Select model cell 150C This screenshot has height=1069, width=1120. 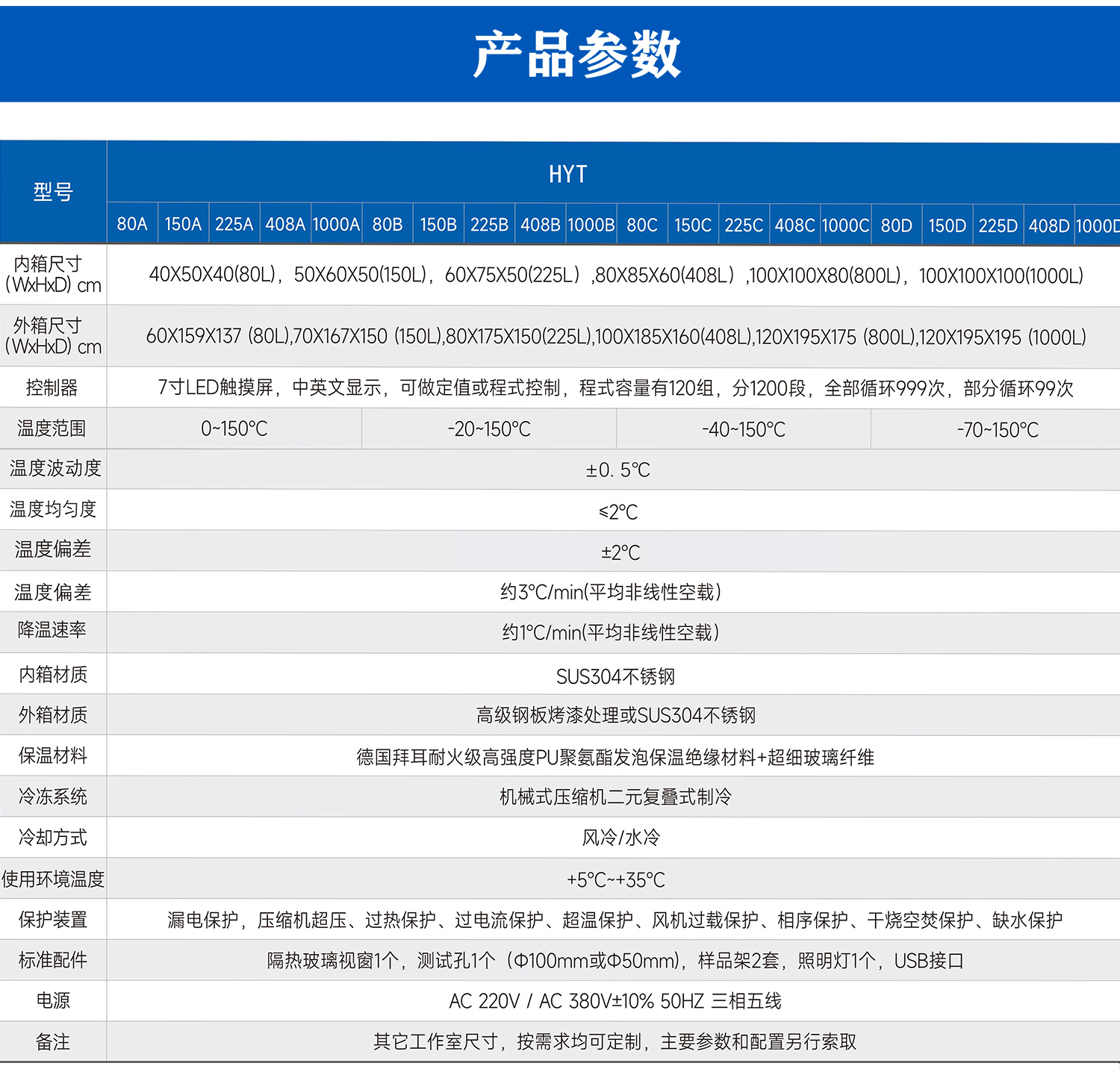[693, 225]
